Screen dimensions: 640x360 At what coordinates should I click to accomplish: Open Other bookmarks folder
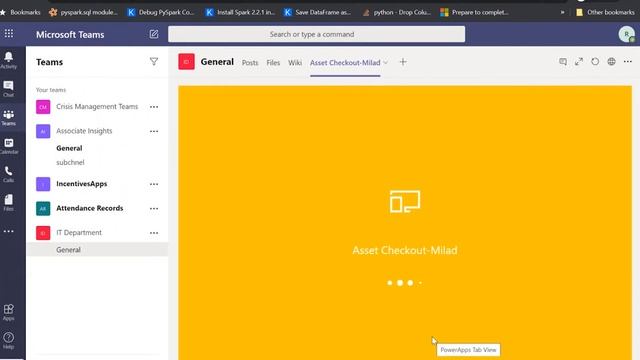click(x=605, y=12)
